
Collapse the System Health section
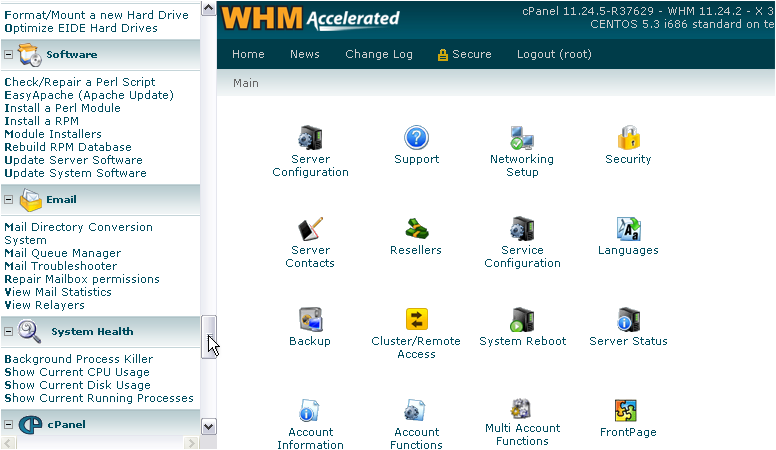(x=8, y=331)
